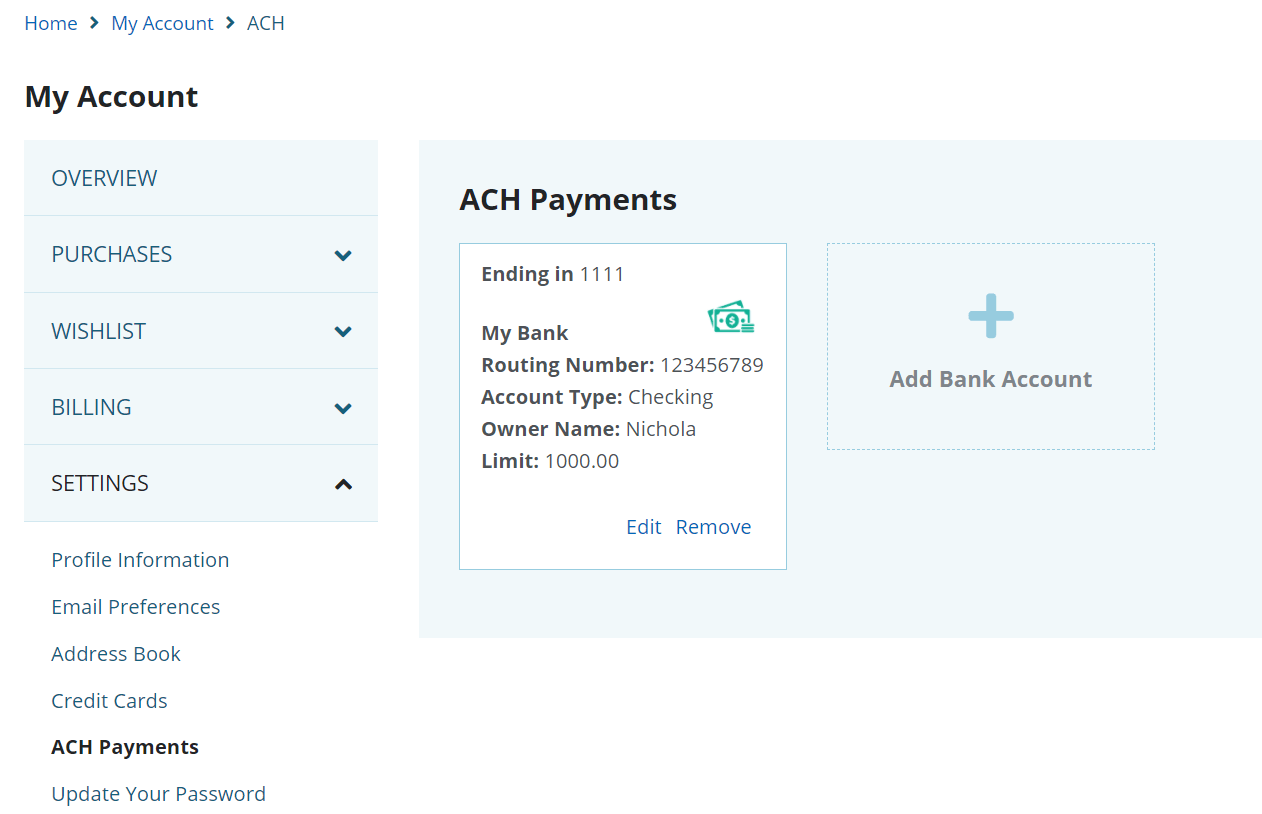1262x814 pixels.
Task: Select the WISHLIST sidebar label
Action: [99, 331]
